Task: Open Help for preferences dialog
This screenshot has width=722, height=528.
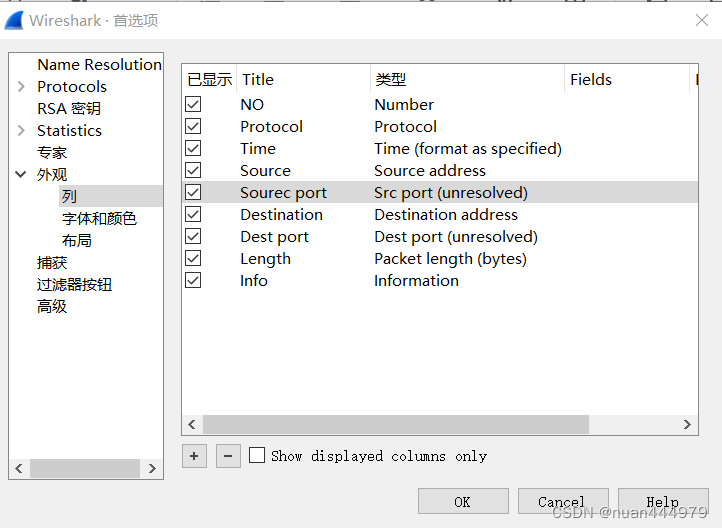Action: (x=663, y=501)
